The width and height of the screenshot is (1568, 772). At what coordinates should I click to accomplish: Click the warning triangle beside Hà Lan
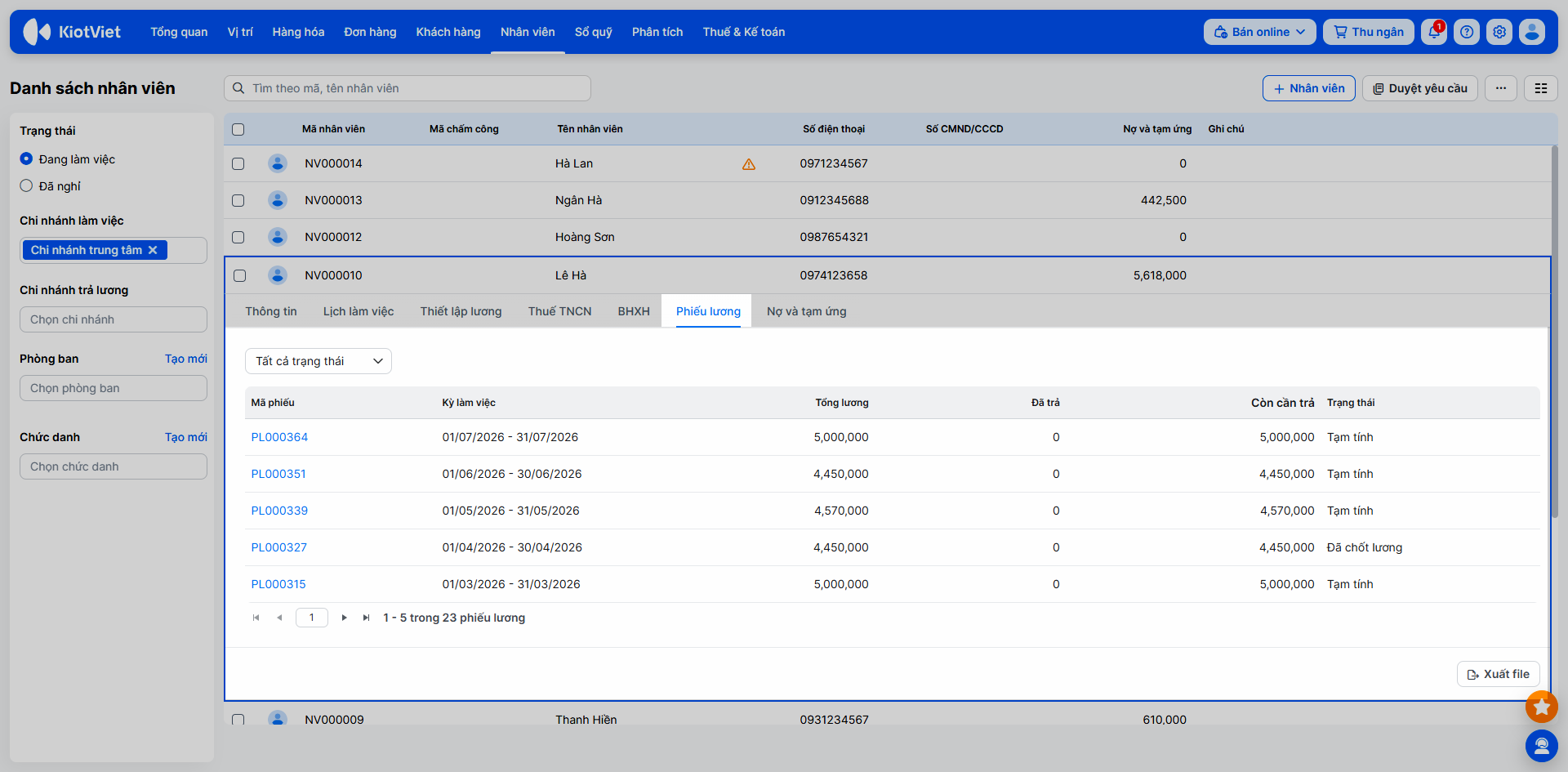point(749,164)
